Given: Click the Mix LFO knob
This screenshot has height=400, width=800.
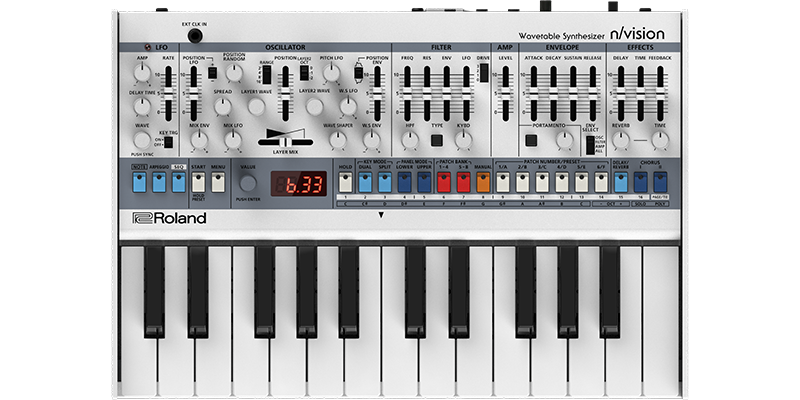Looking at the screenshot, I should [x=233, y=140].
